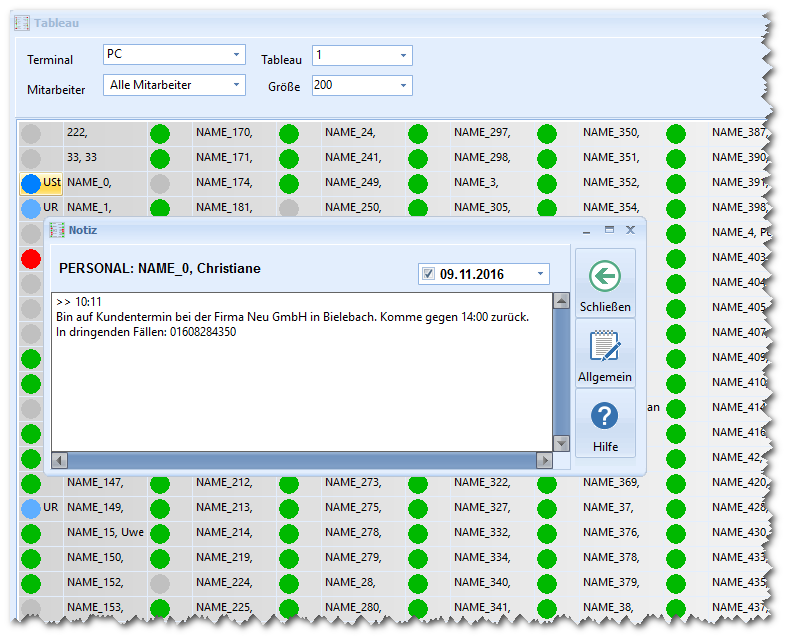Click the red status circle in first column
The height and width of the screenshot is (642, 790).
[31, 258]
